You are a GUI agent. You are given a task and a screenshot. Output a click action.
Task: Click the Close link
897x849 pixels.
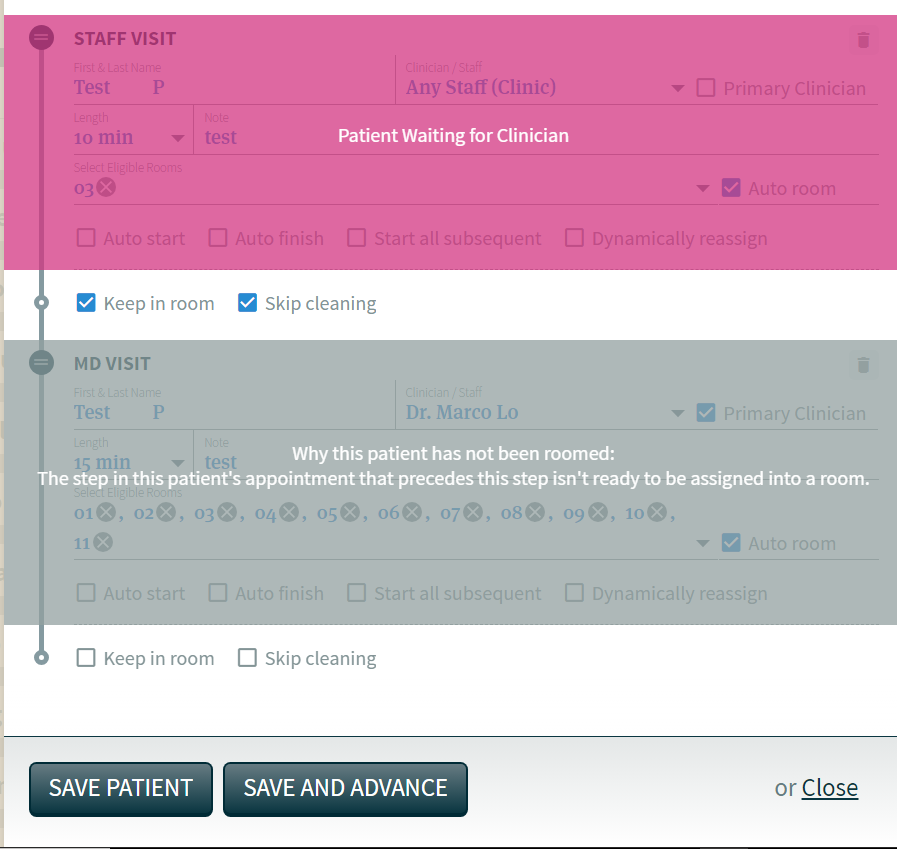[829, 788]
